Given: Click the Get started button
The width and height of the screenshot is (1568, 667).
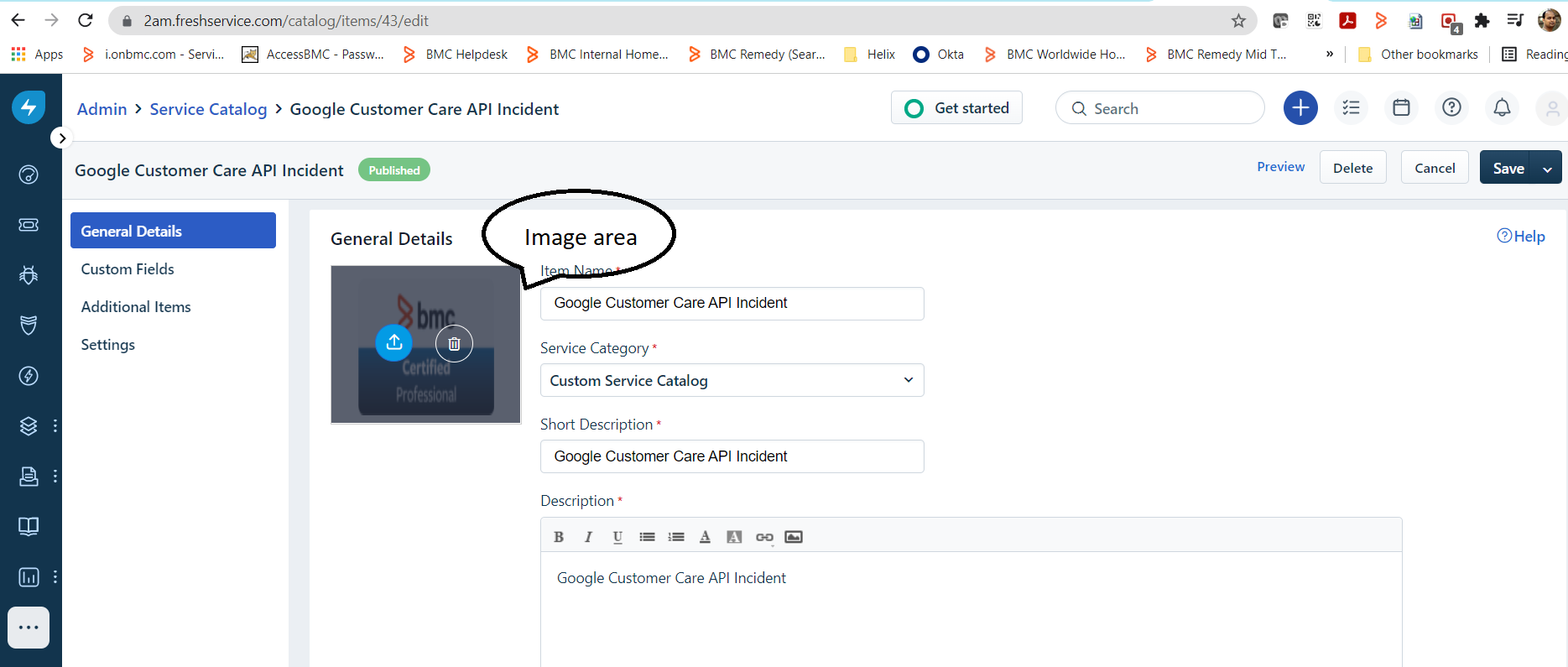Looking at the screenshot, I should click(956, 107).
